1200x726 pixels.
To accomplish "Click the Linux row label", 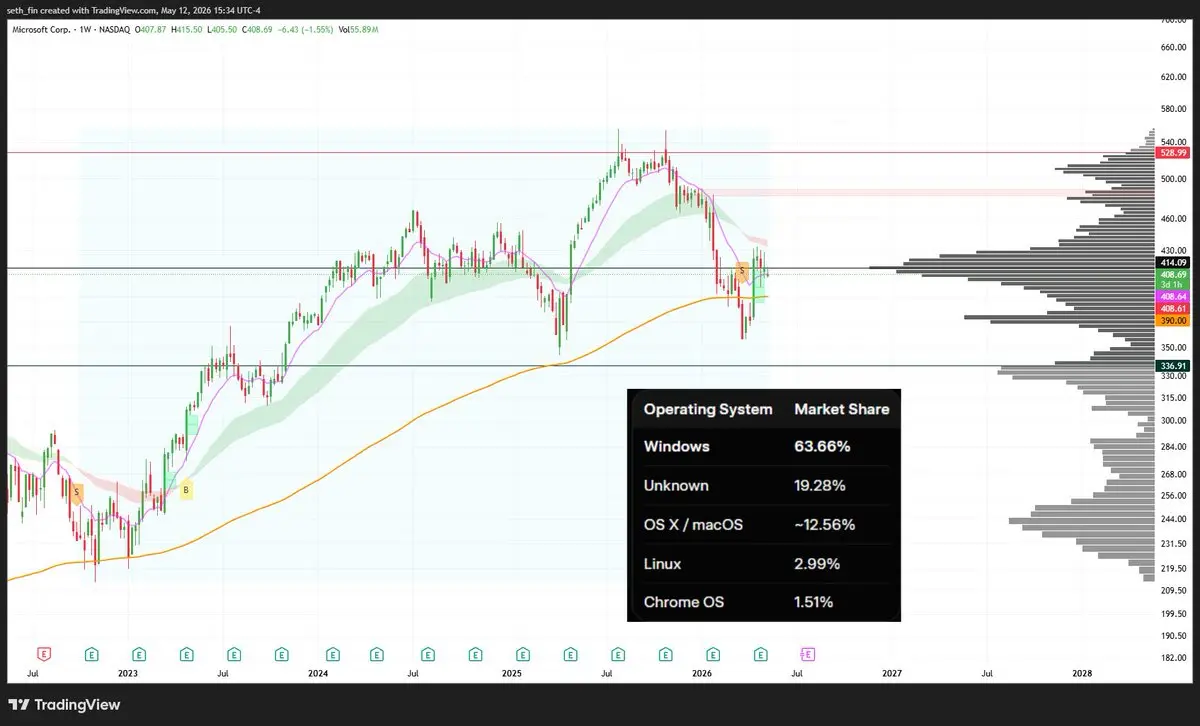I will pos(662,564).
